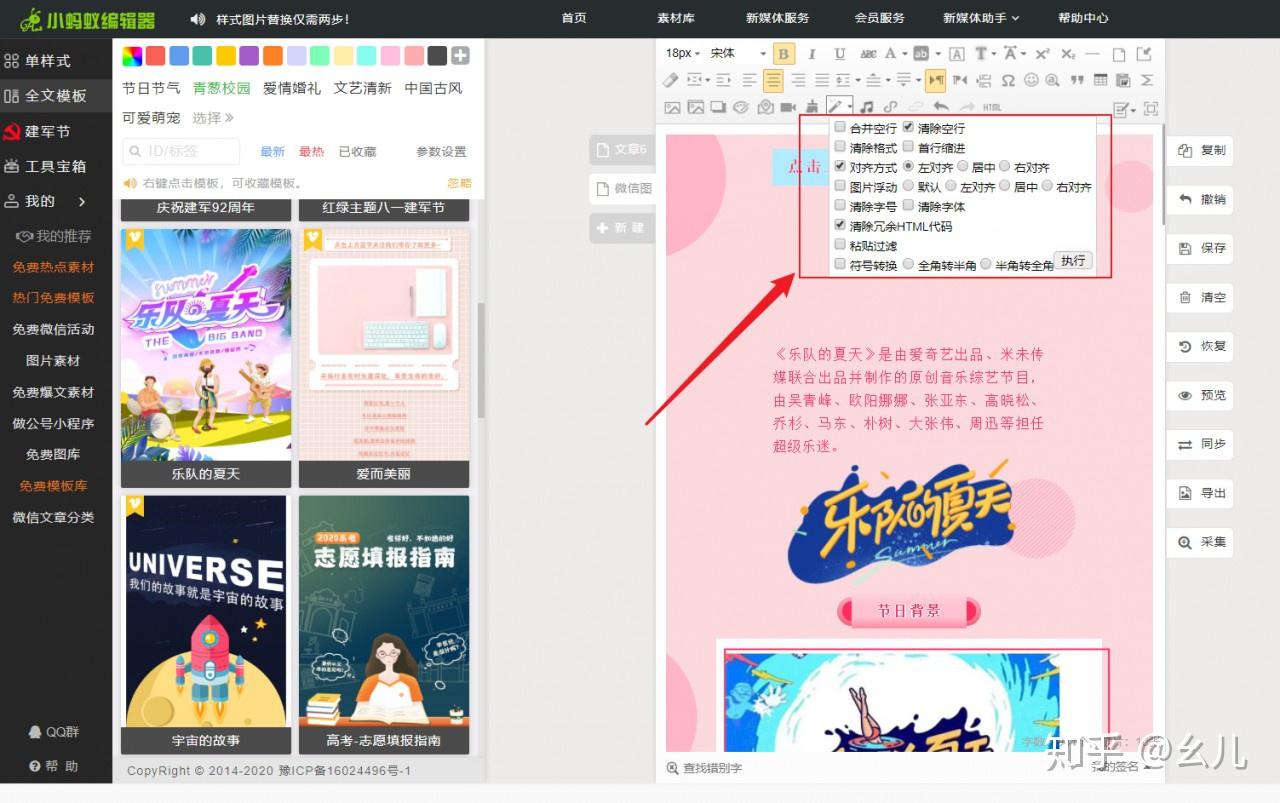Screen dimensions: 1280x803
Task: Select center alignment in the toolbar
Action: pos(773,80)
